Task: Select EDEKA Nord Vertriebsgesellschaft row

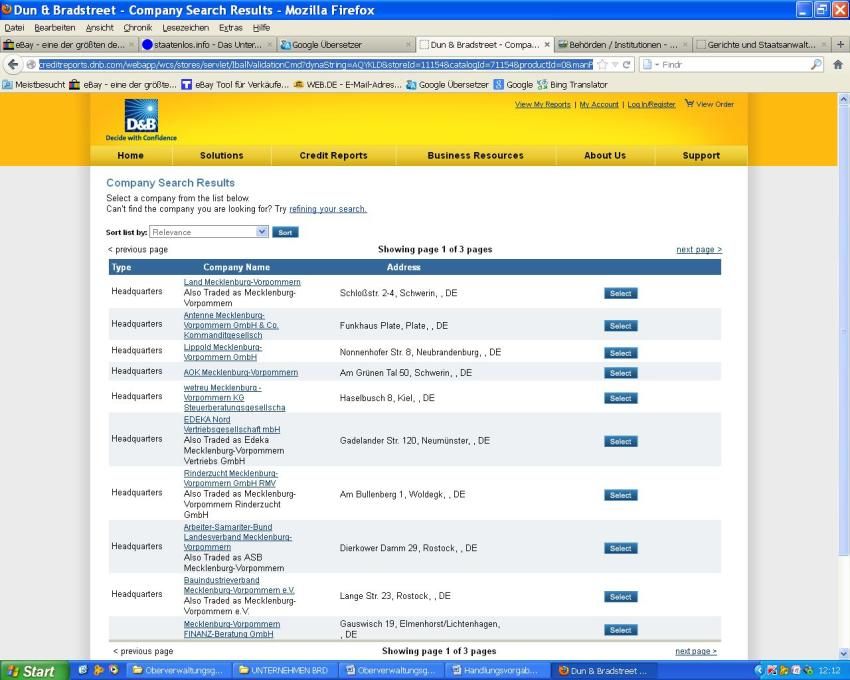Action: click(x=621, y=441)
